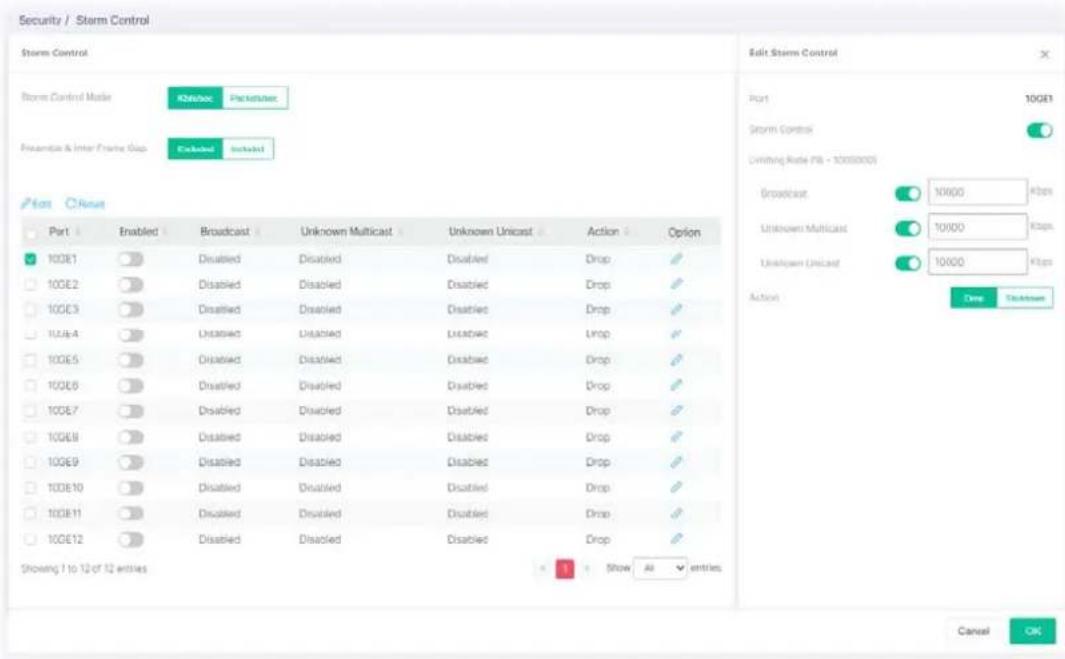The width and height of the screenshot is (1065, 659).
Task: Sort table by Enabled column
Action: 166,232
